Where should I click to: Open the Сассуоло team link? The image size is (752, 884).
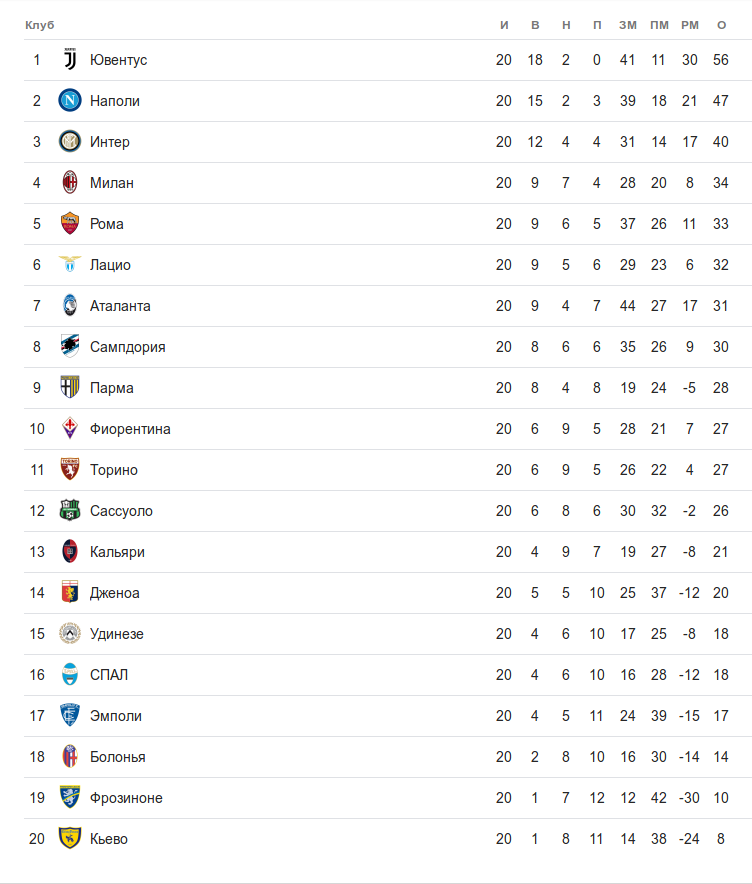pyautogui.click(x=121, y=511)
